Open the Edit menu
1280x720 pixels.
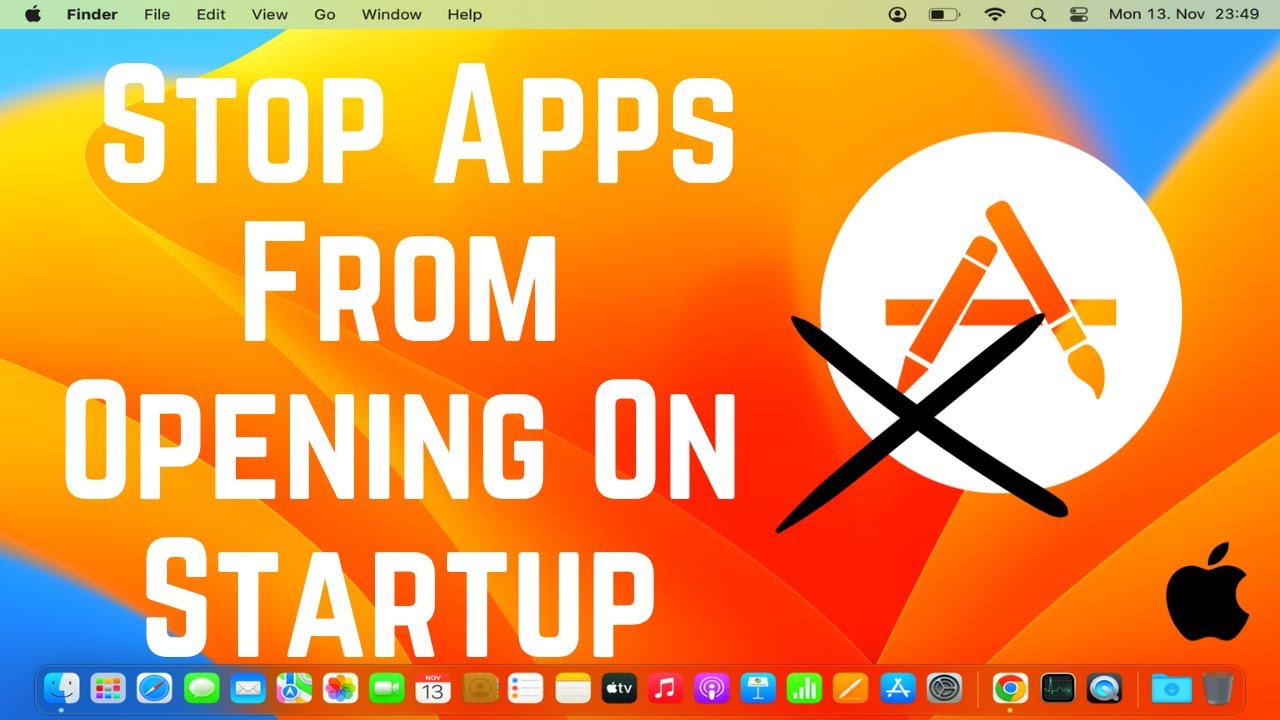point(211,14)
